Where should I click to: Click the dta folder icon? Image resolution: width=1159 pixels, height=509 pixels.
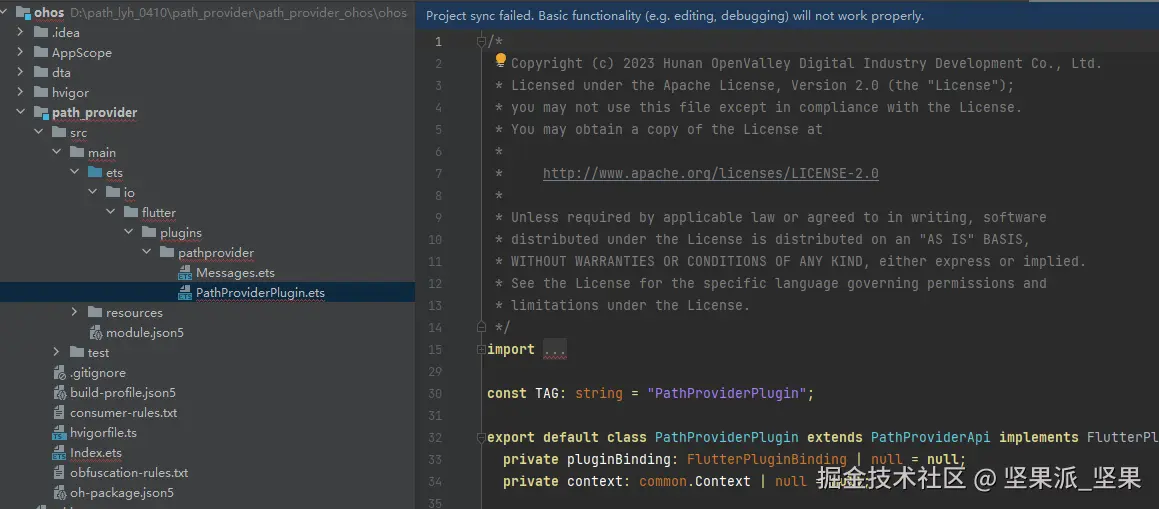41,72
